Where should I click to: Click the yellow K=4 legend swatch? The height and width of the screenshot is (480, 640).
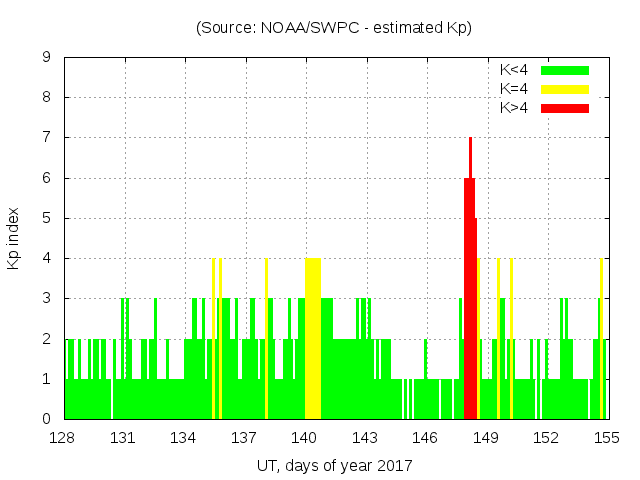click(x=565, y=89)
